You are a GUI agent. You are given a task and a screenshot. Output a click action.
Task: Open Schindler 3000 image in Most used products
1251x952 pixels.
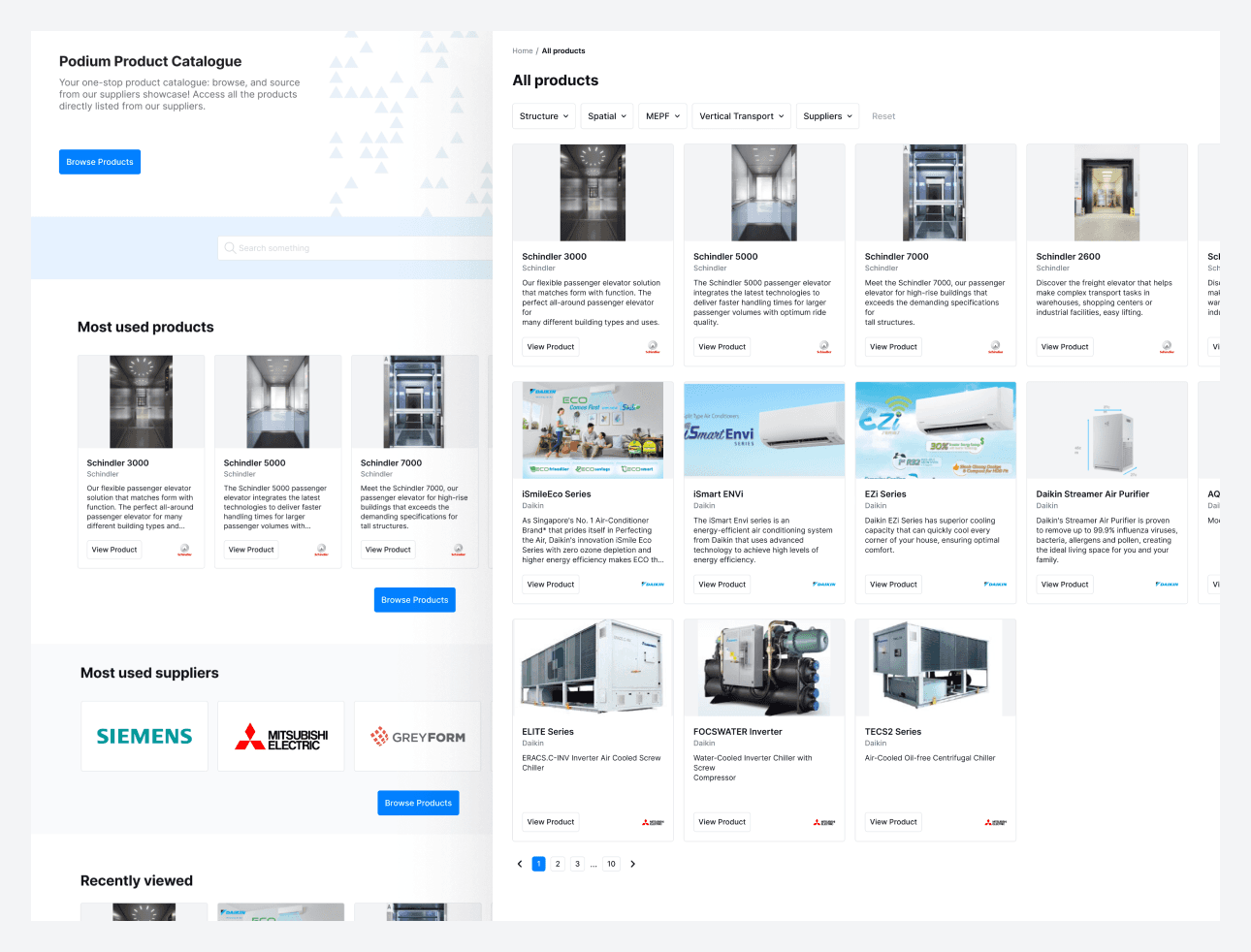[142, 401]
